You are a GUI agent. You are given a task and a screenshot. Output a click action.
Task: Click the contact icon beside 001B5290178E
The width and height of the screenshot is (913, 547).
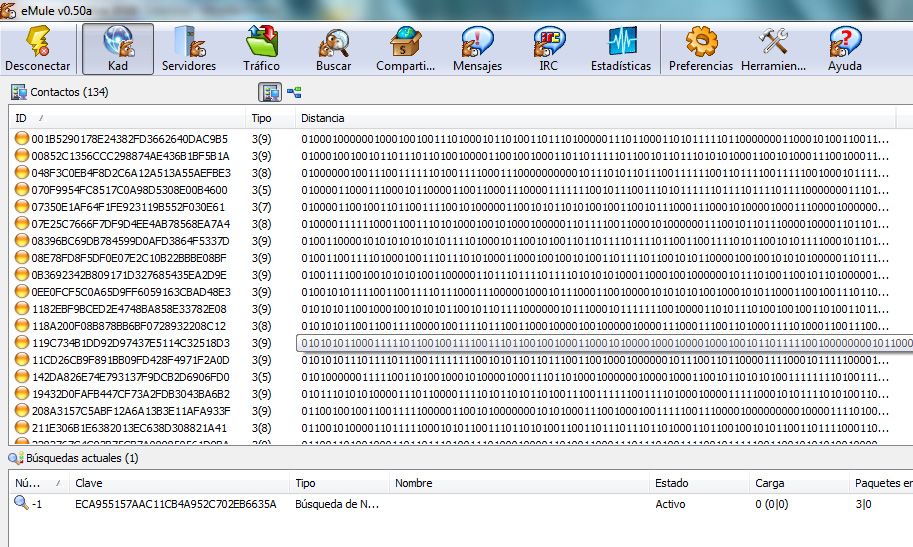[x=22, y=138]
